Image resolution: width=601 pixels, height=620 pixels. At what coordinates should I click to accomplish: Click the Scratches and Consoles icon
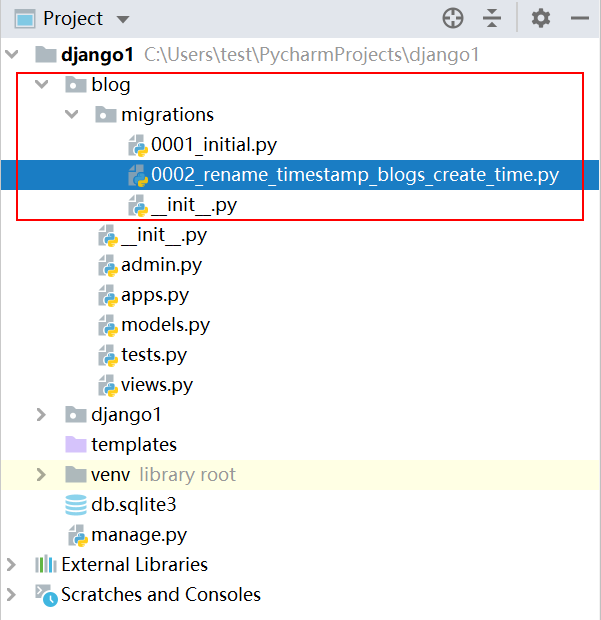(x=46, y=595)
